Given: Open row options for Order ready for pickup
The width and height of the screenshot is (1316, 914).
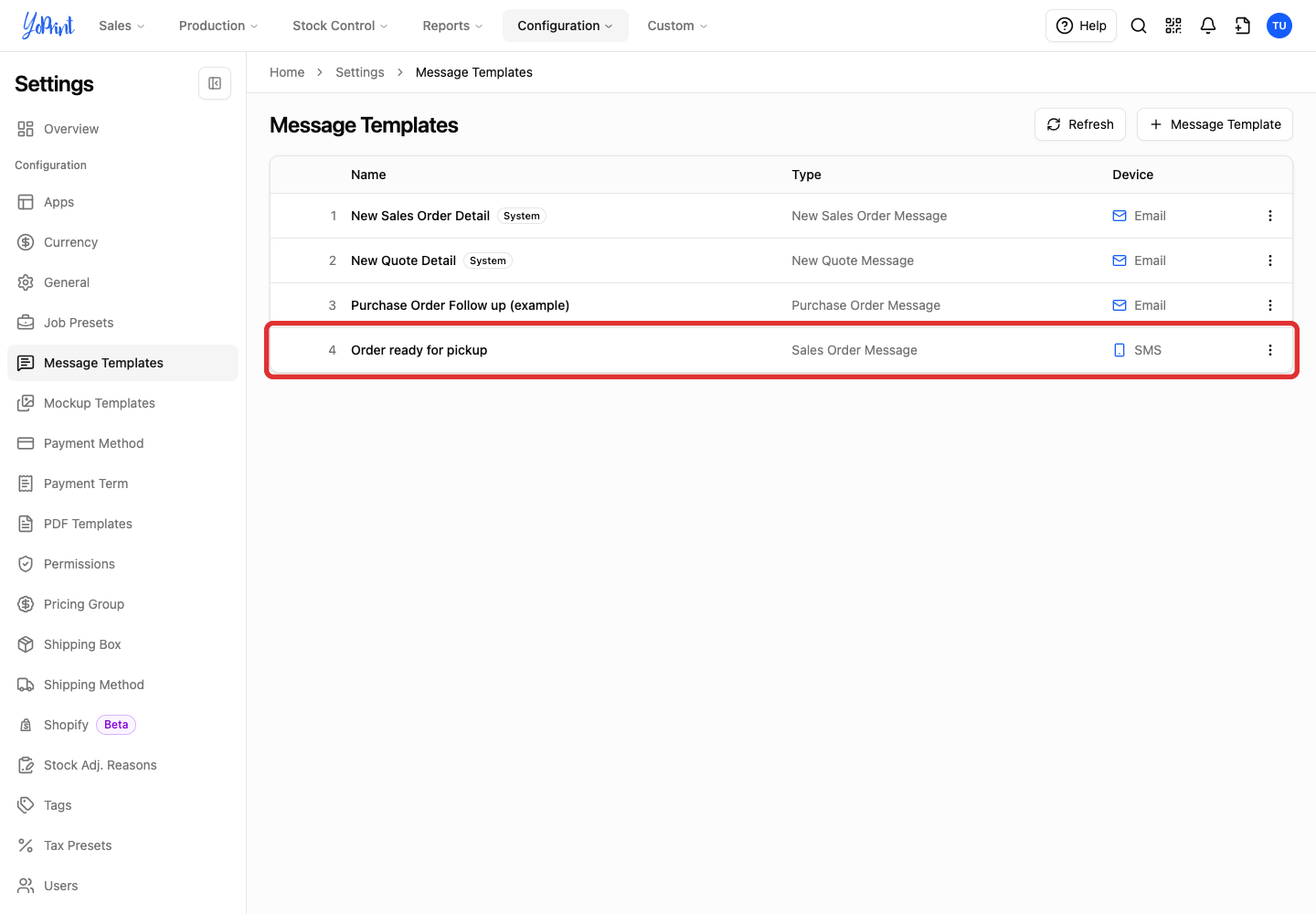Looking at the screenshot, I should (x=1270, y=350).
